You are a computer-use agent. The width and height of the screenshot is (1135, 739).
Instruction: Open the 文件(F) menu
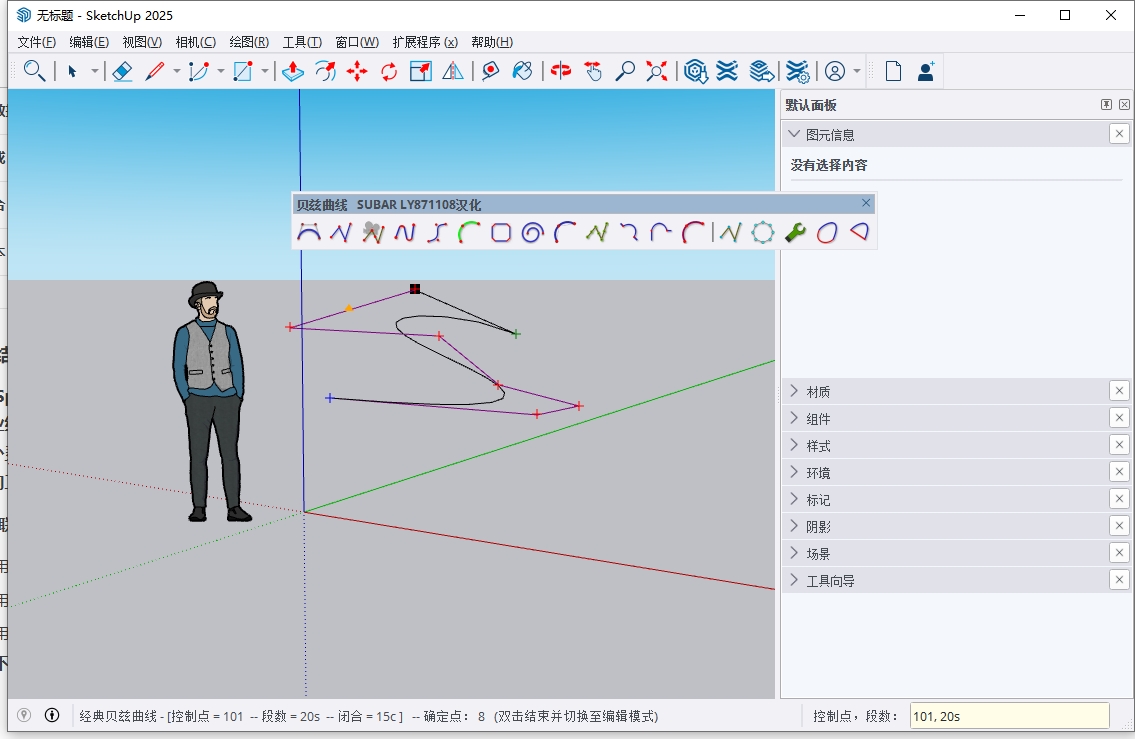tap(36, 42)
